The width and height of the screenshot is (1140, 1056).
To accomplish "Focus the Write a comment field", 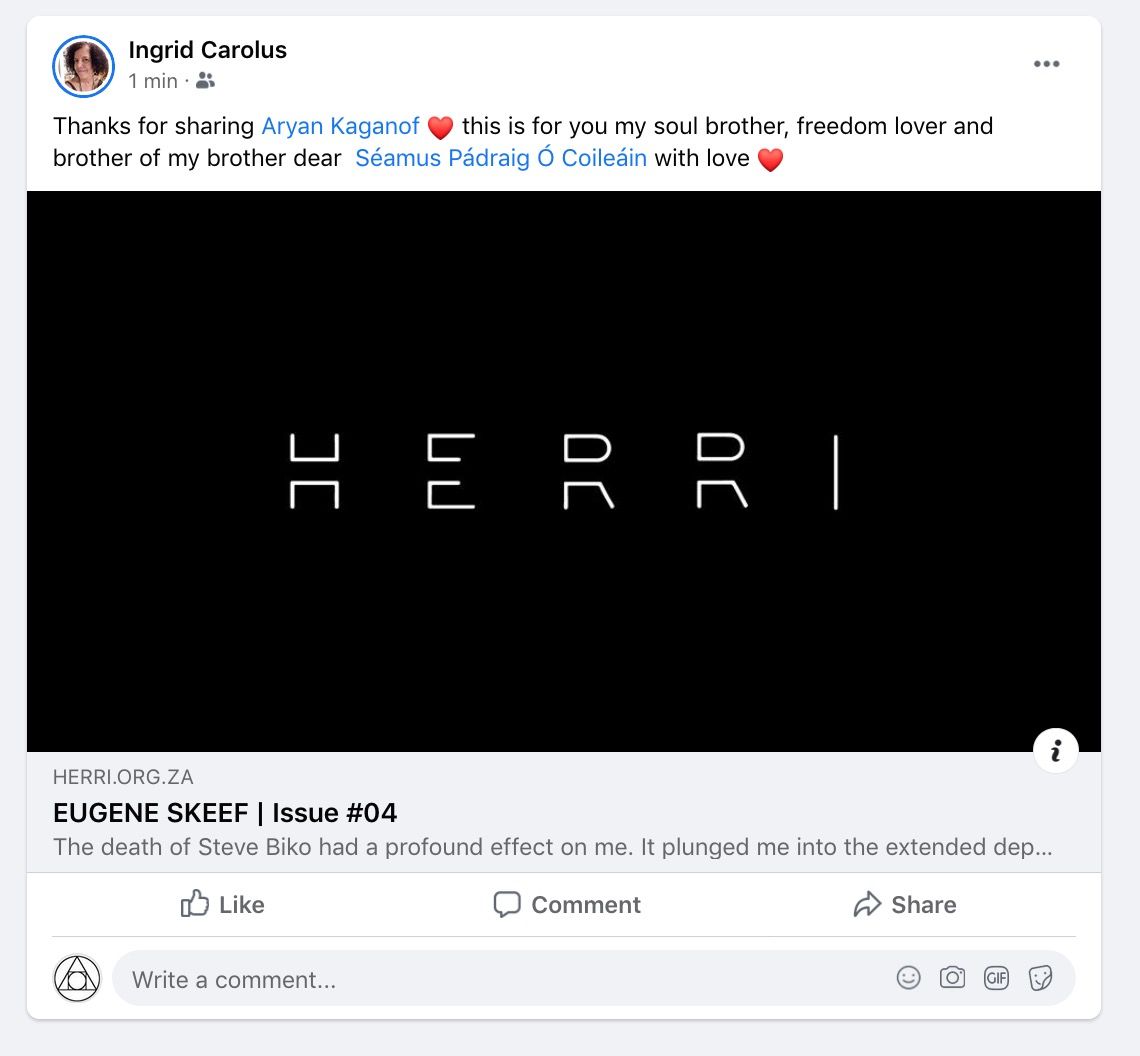I will point(502,979).
